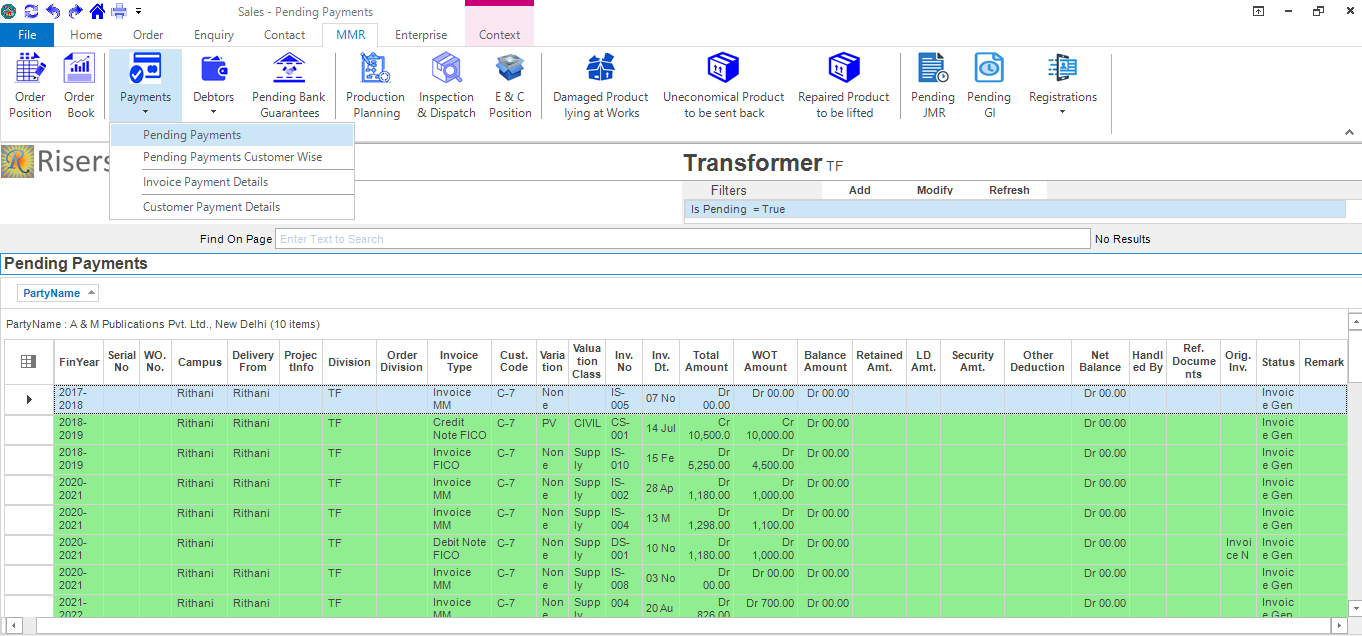Select Inspection & Dispatch icon

(446, 86)
